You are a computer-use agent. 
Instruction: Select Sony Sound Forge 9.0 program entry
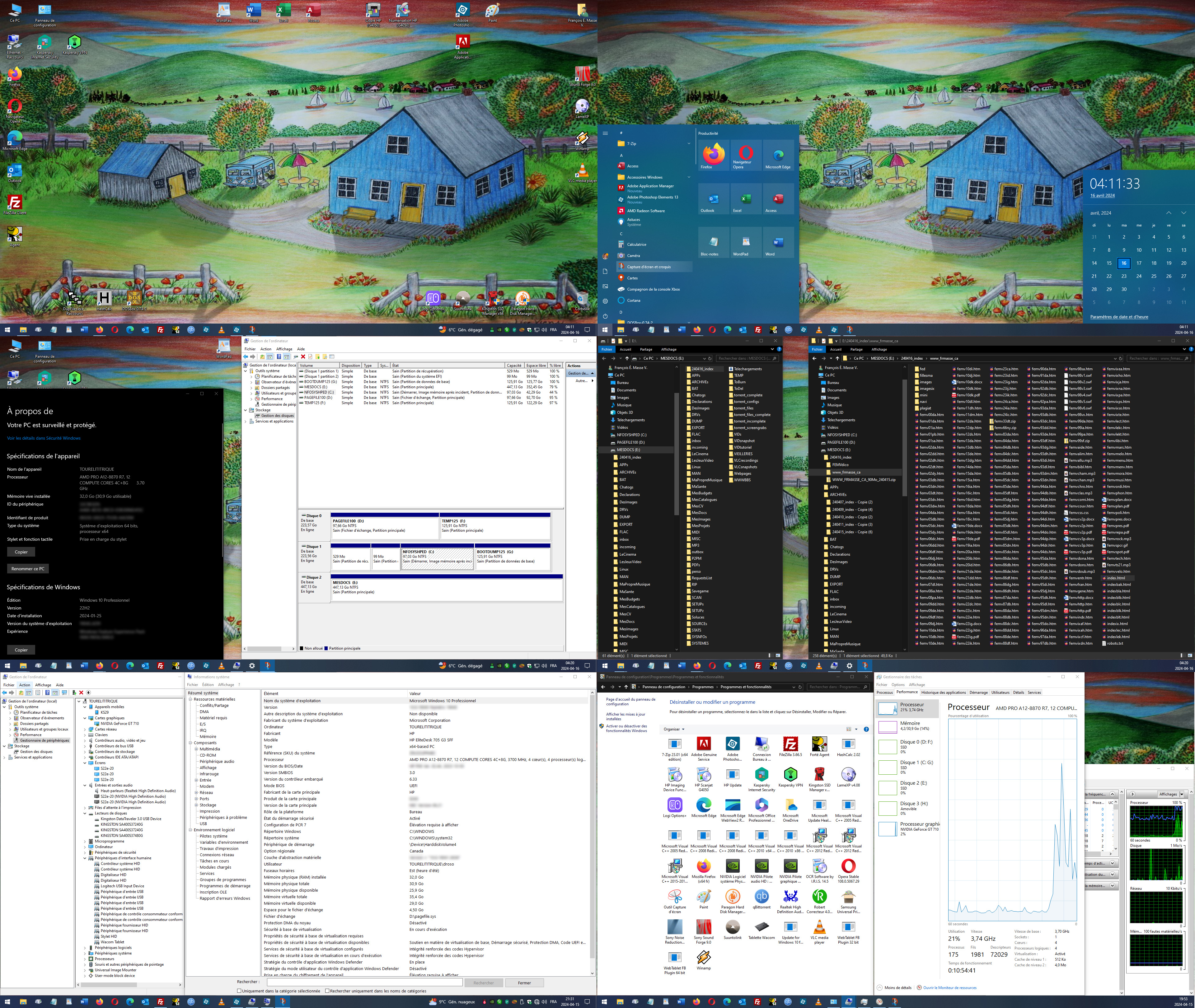[x=704, y=933]
